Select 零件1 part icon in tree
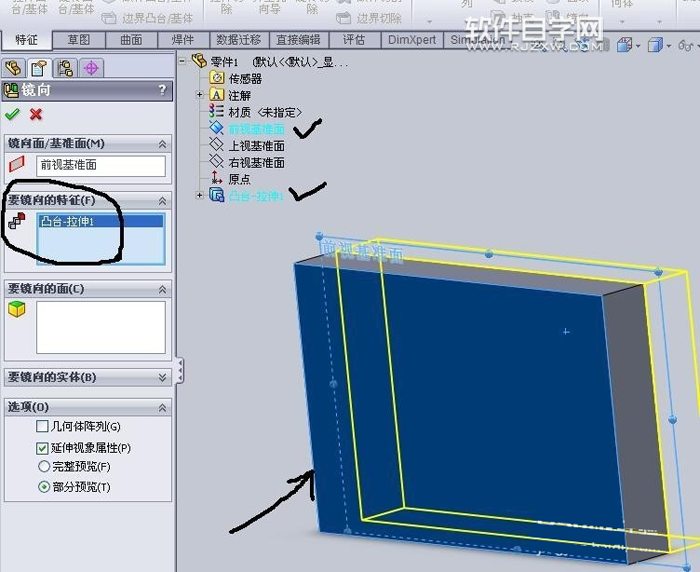Image resolution: width=700 pixels, height=572 pixels. [199, 60]
